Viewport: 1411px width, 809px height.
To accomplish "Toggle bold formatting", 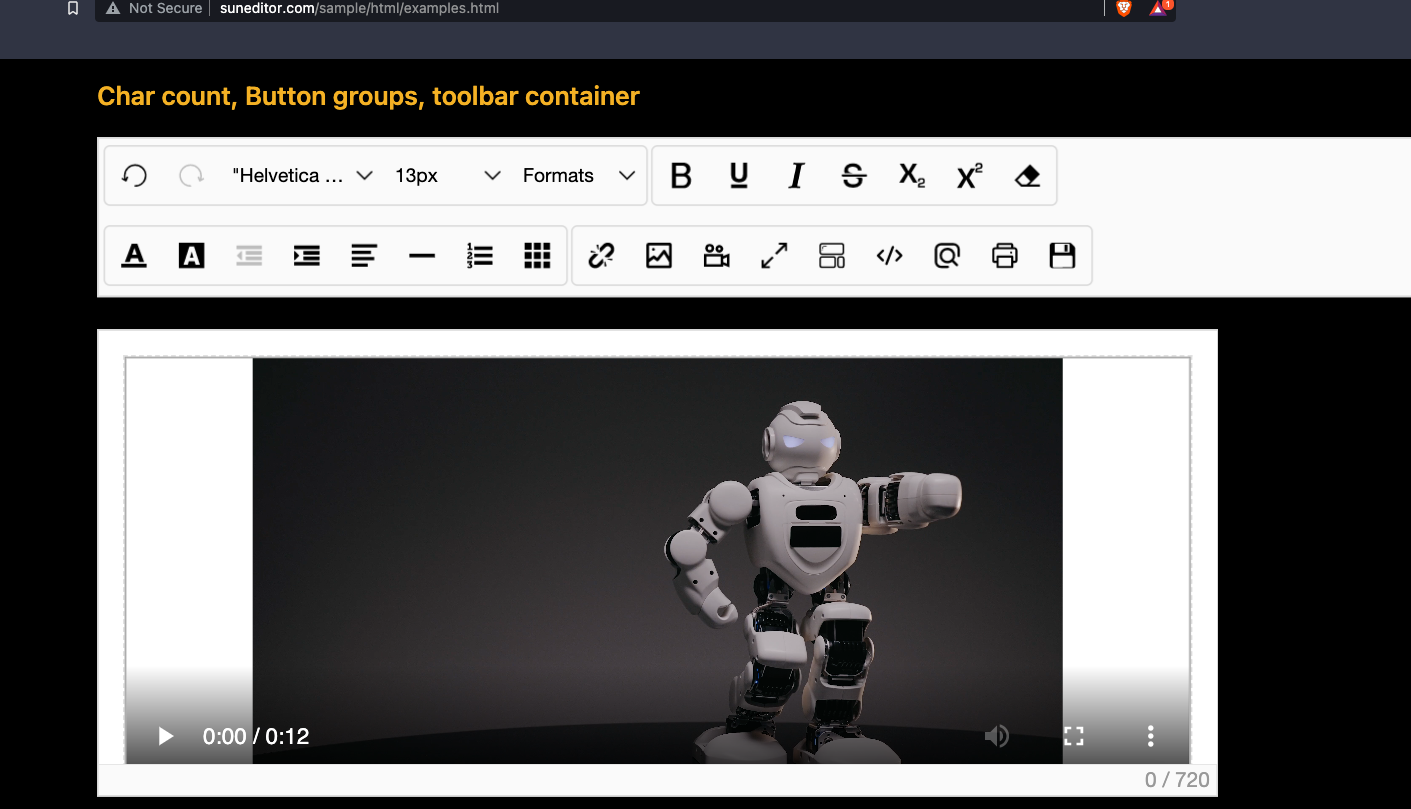I will [x=681, y=175].
